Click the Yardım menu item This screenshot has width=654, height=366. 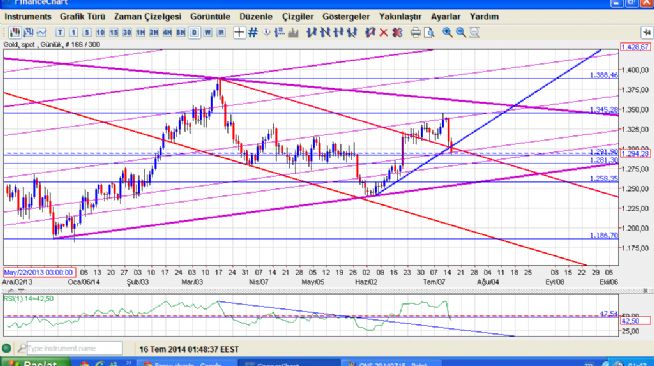484,17
